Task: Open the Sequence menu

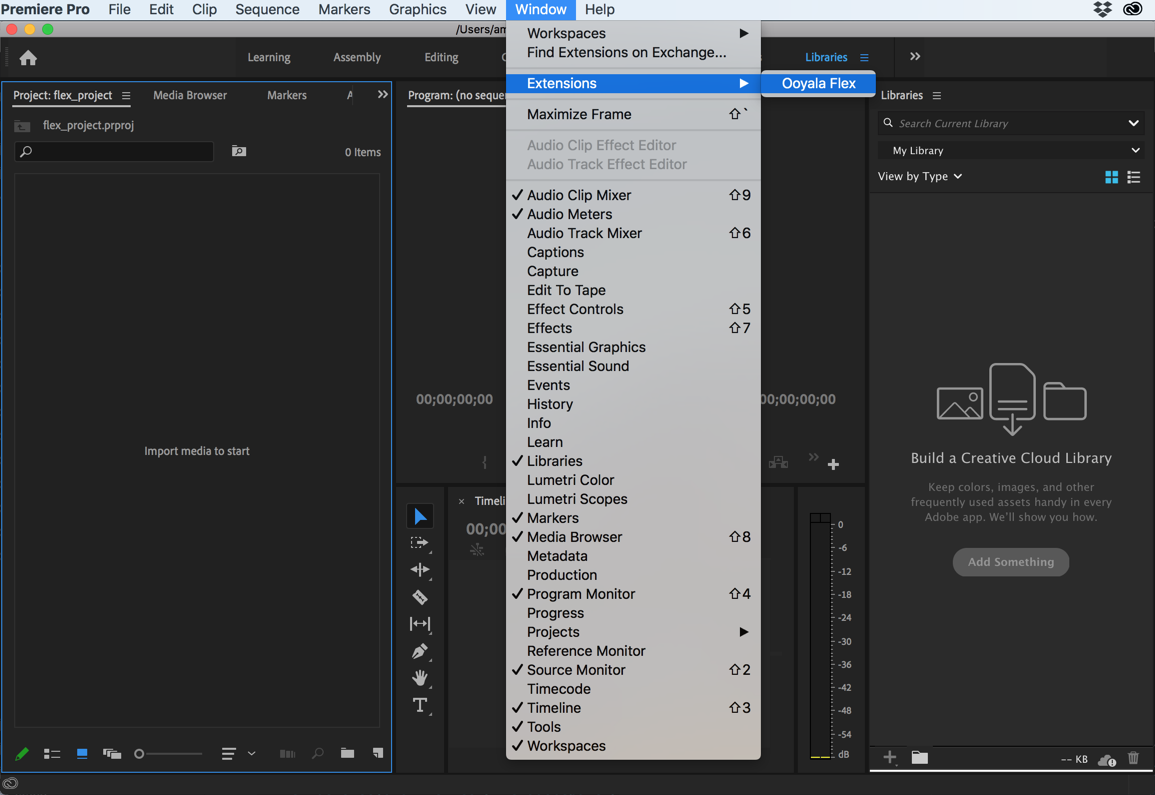Action: 267,10
